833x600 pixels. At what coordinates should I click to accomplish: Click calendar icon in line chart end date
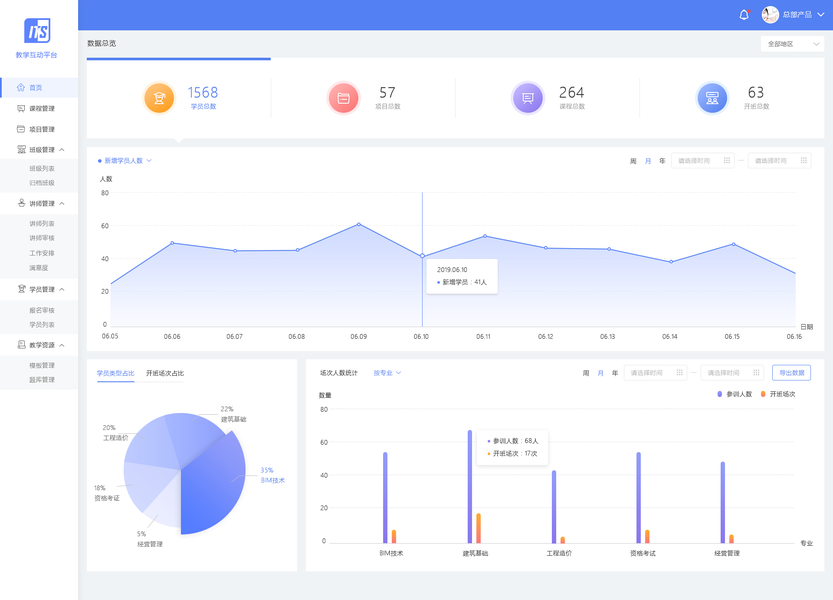[x=803, y=160]
